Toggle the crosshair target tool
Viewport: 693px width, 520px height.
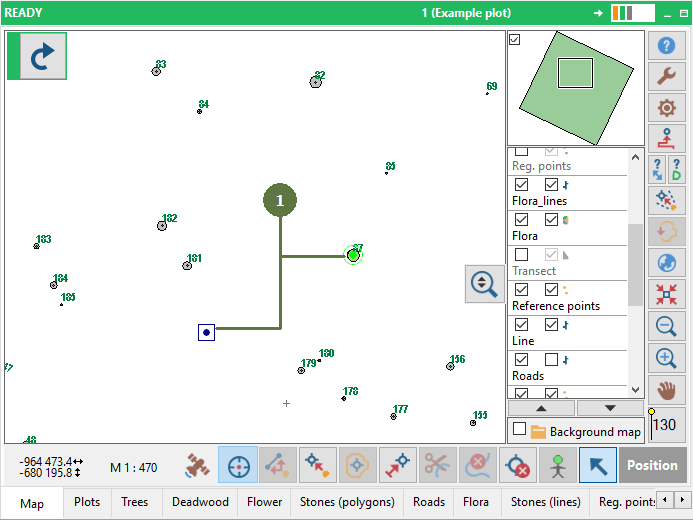pos(238,465)
